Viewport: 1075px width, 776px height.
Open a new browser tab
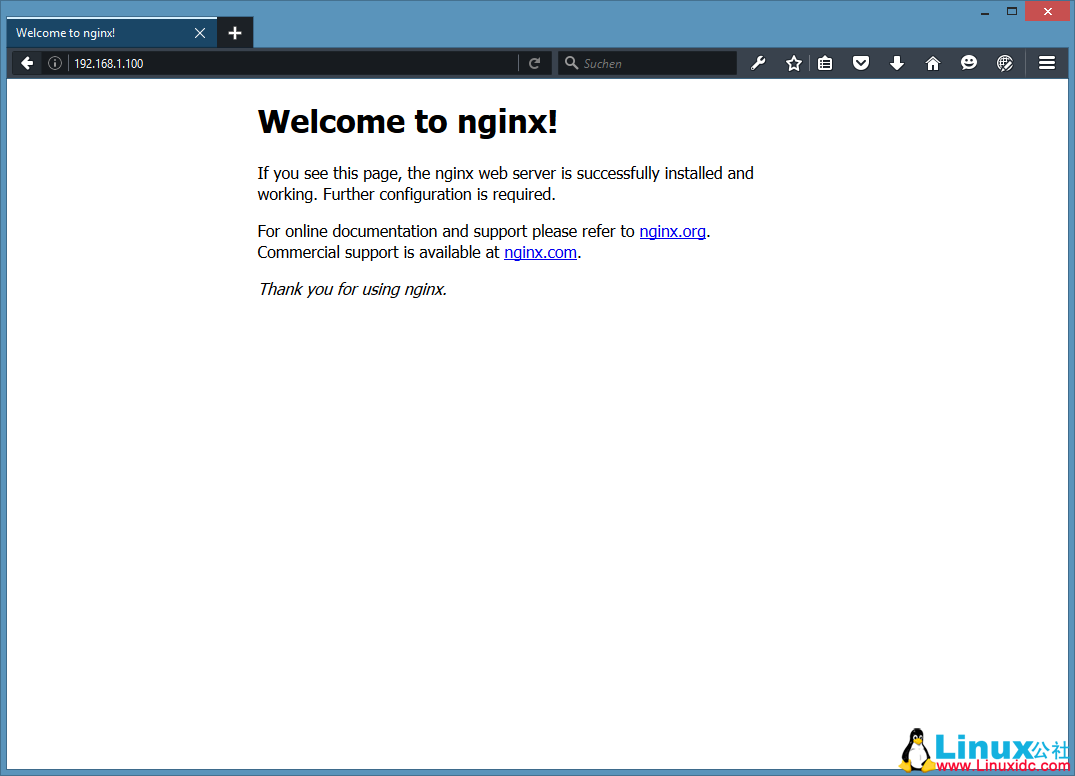click(x=235, y=32)
